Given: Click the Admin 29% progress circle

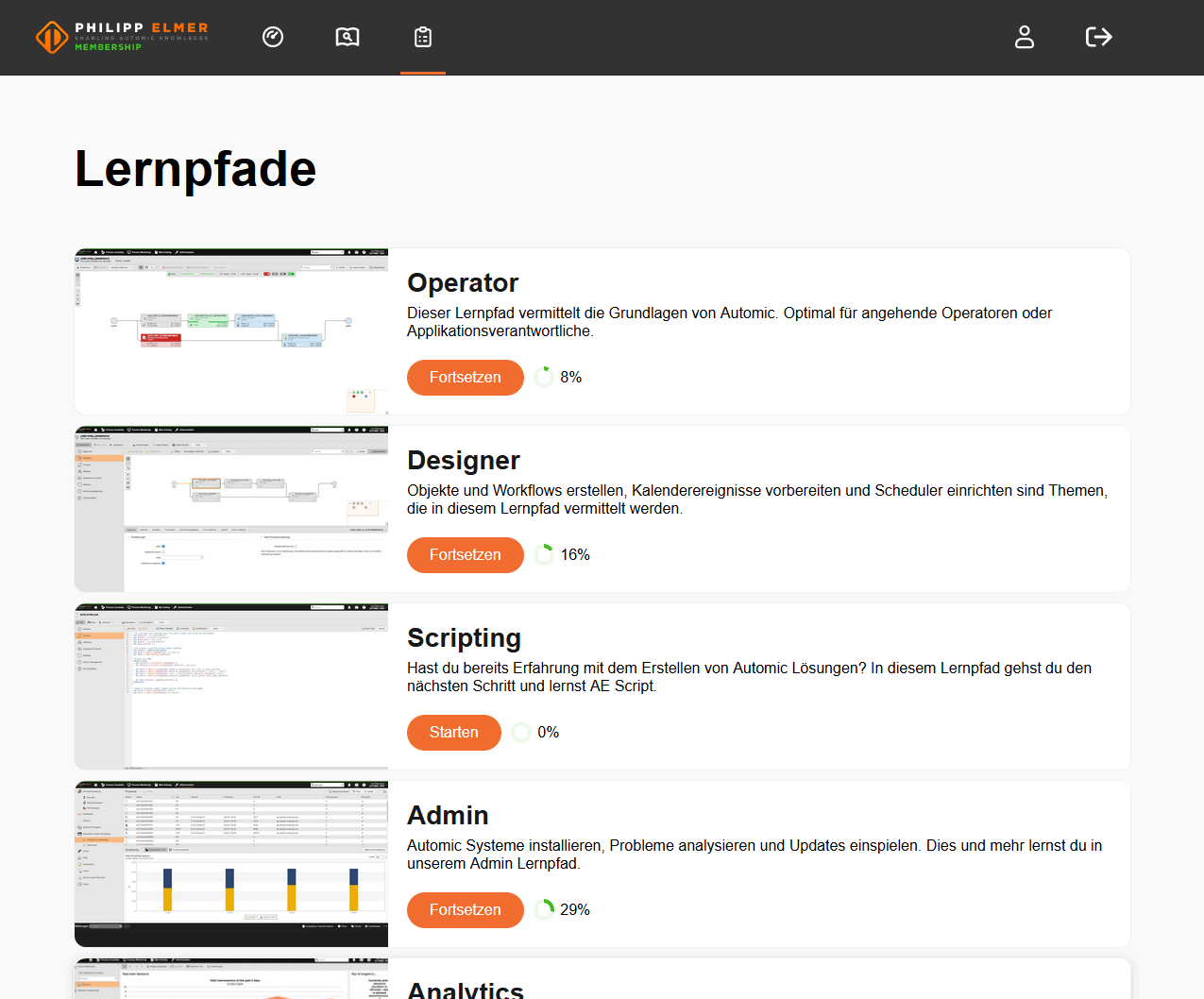Looking at the screenshot, I should pos(543,909).
